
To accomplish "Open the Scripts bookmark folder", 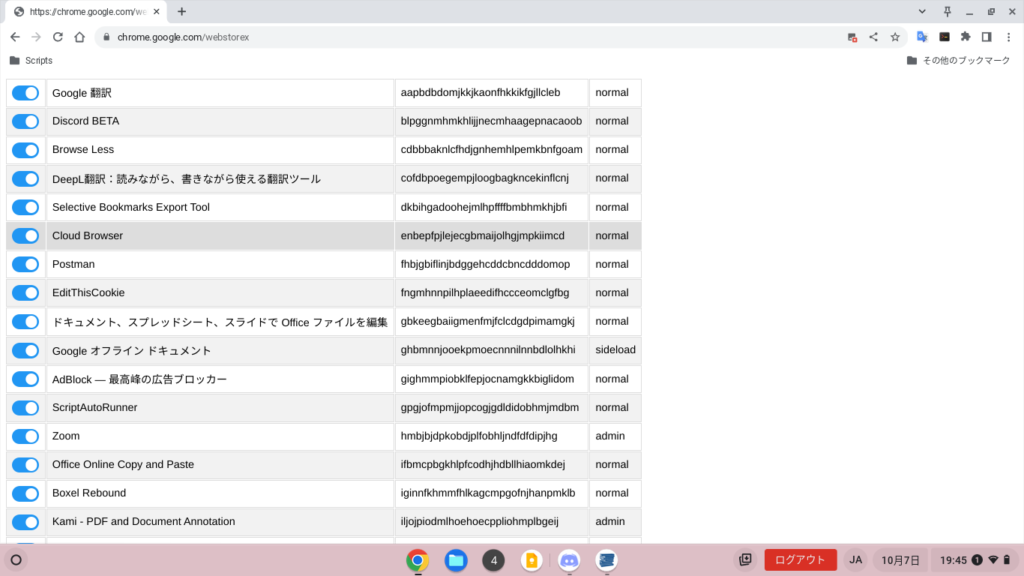I will (30, 61).
